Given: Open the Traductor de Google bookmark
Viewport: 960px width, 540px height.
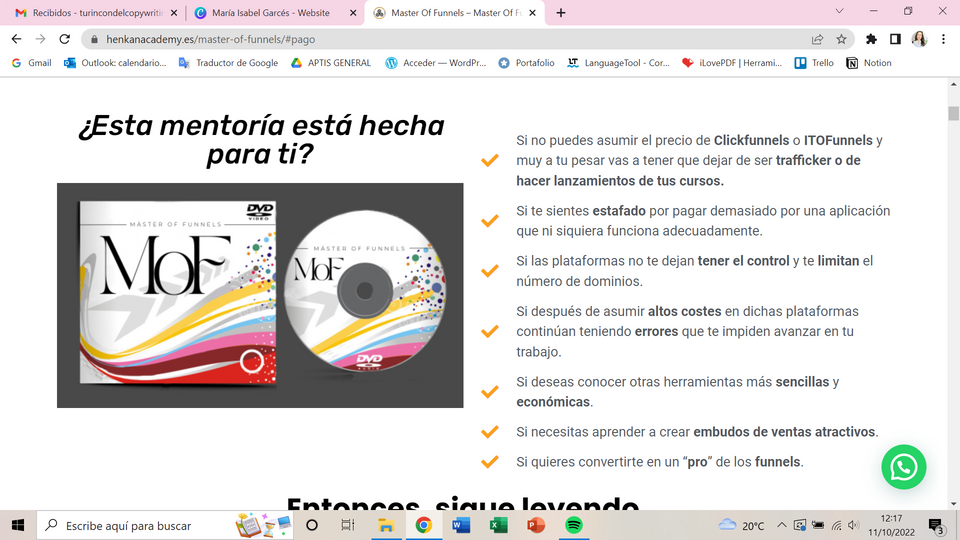Looking at the screenshot, I should click(228, 63).
